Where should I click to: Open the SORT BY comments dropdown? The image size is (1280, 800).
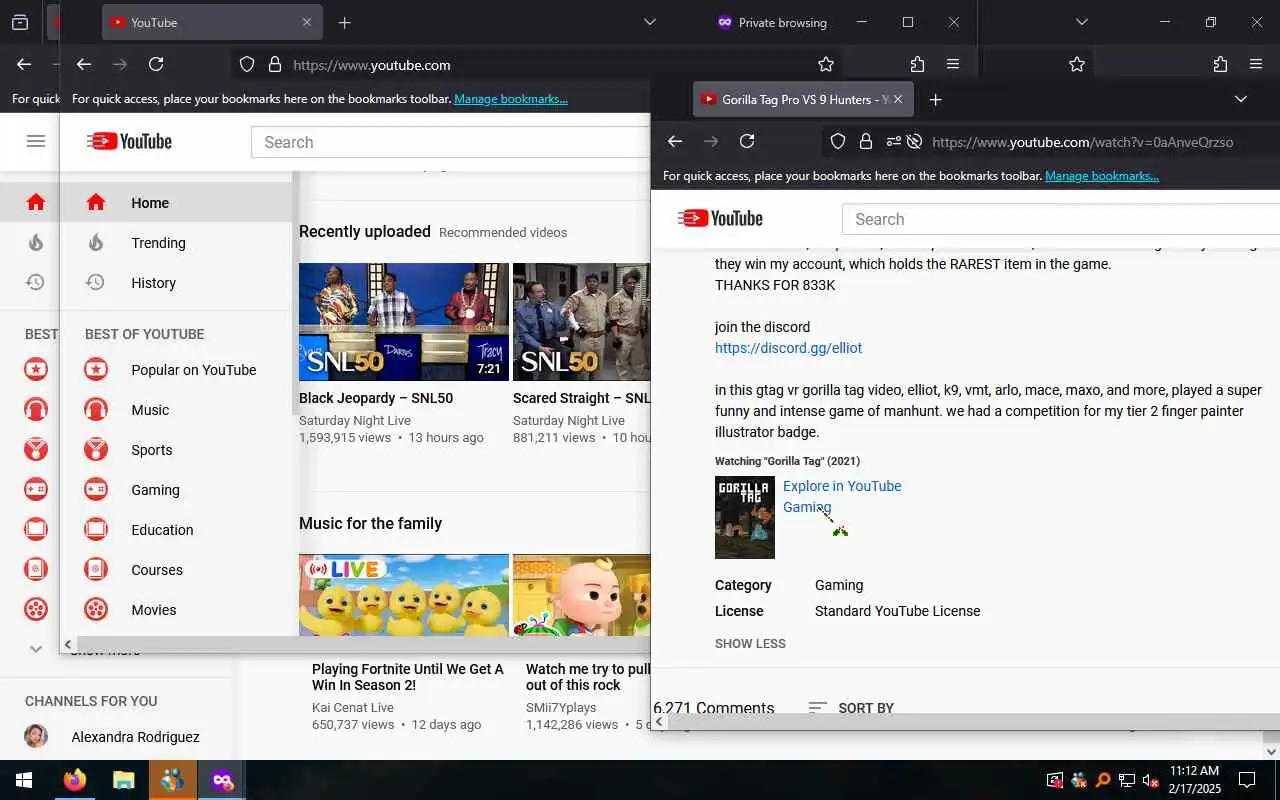[x=851, y=707]
